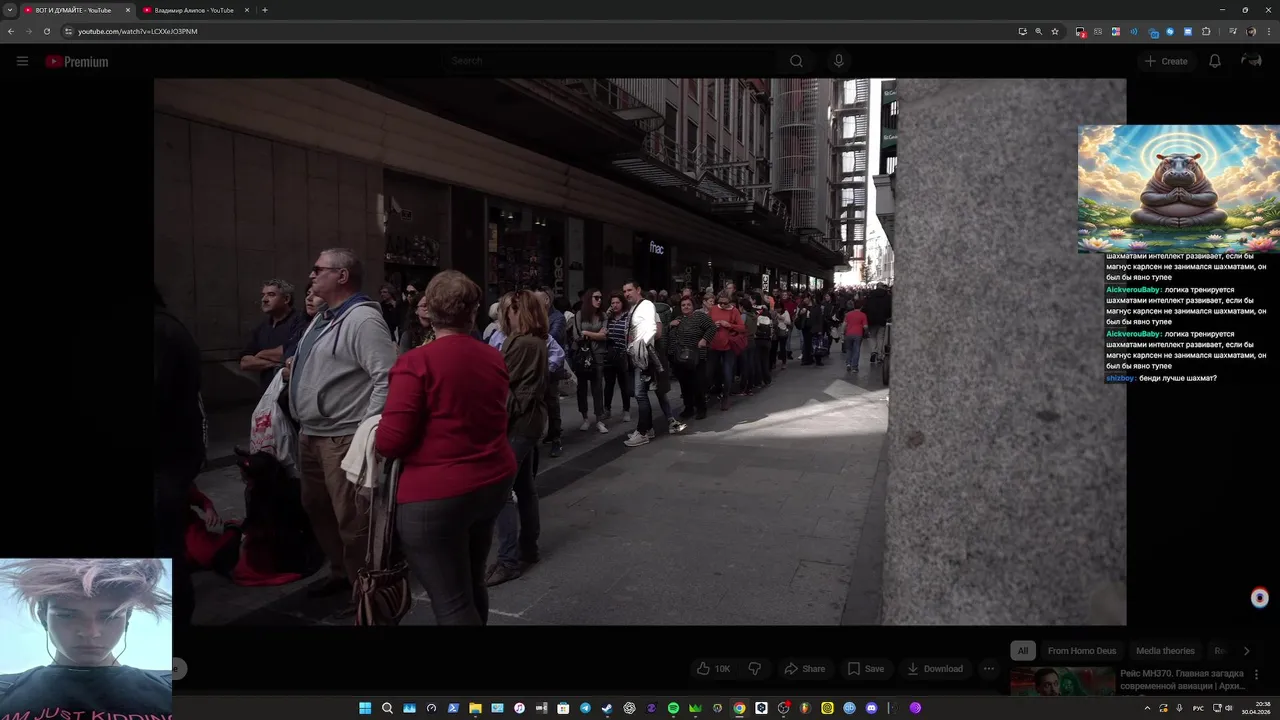Close the Владимир Алипов tab
Screen dimensions: 1280x720
[247, 10]
